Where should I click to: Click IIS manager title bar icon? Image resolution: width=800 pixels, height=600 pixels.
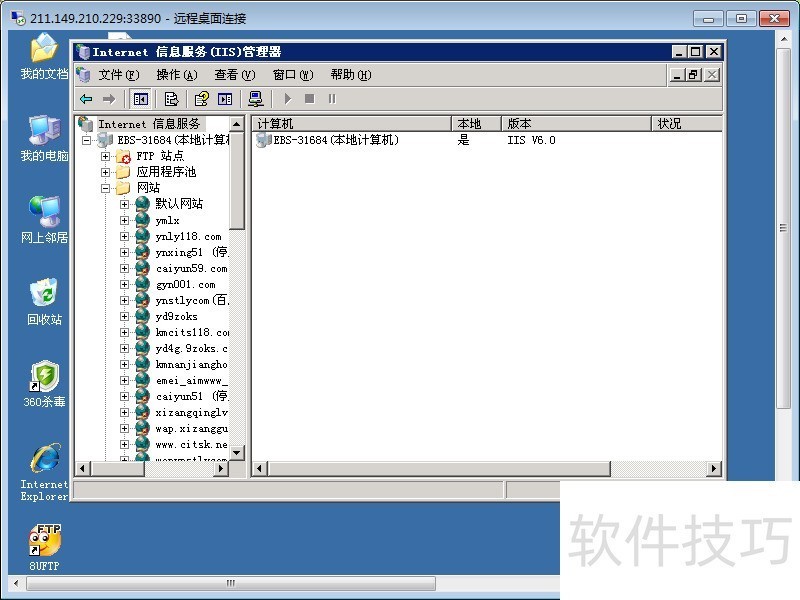click(83, 52)
